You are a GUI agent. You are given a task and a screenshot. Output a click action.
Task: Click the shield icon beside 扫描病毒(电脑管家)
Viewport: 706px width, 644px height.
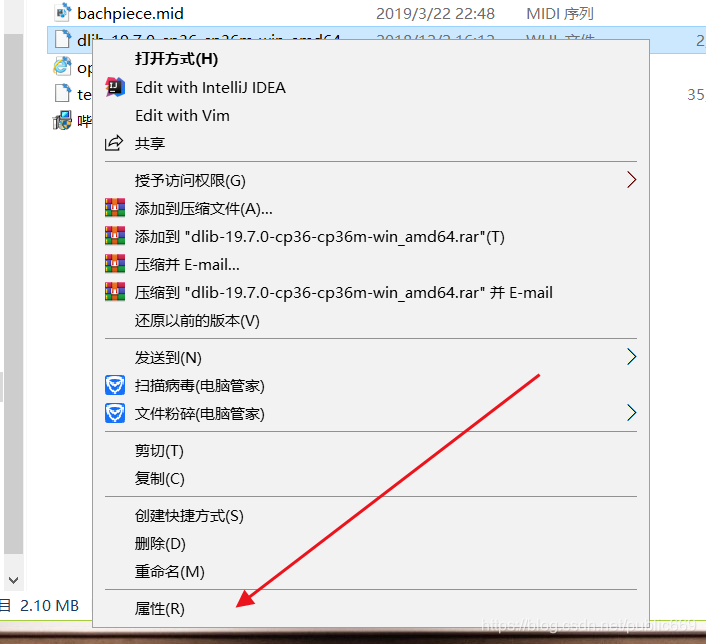(x=115, y=385)
